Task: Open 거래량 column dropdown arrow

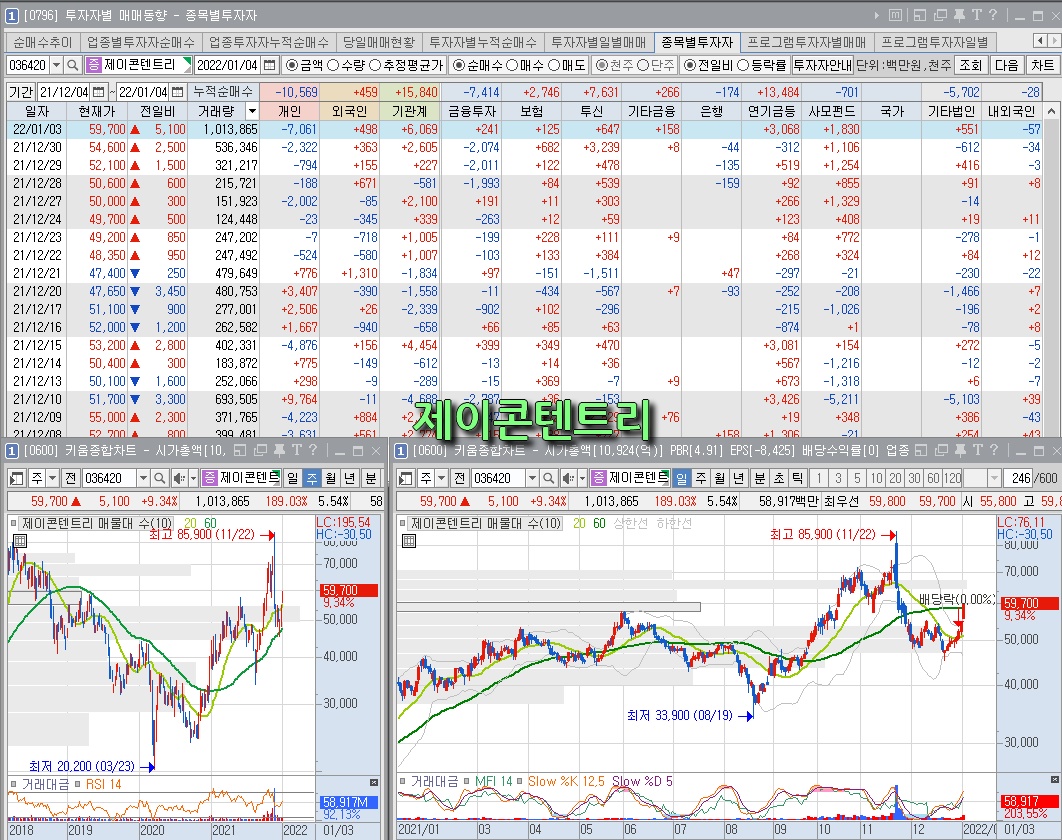Action: point(252,111)
